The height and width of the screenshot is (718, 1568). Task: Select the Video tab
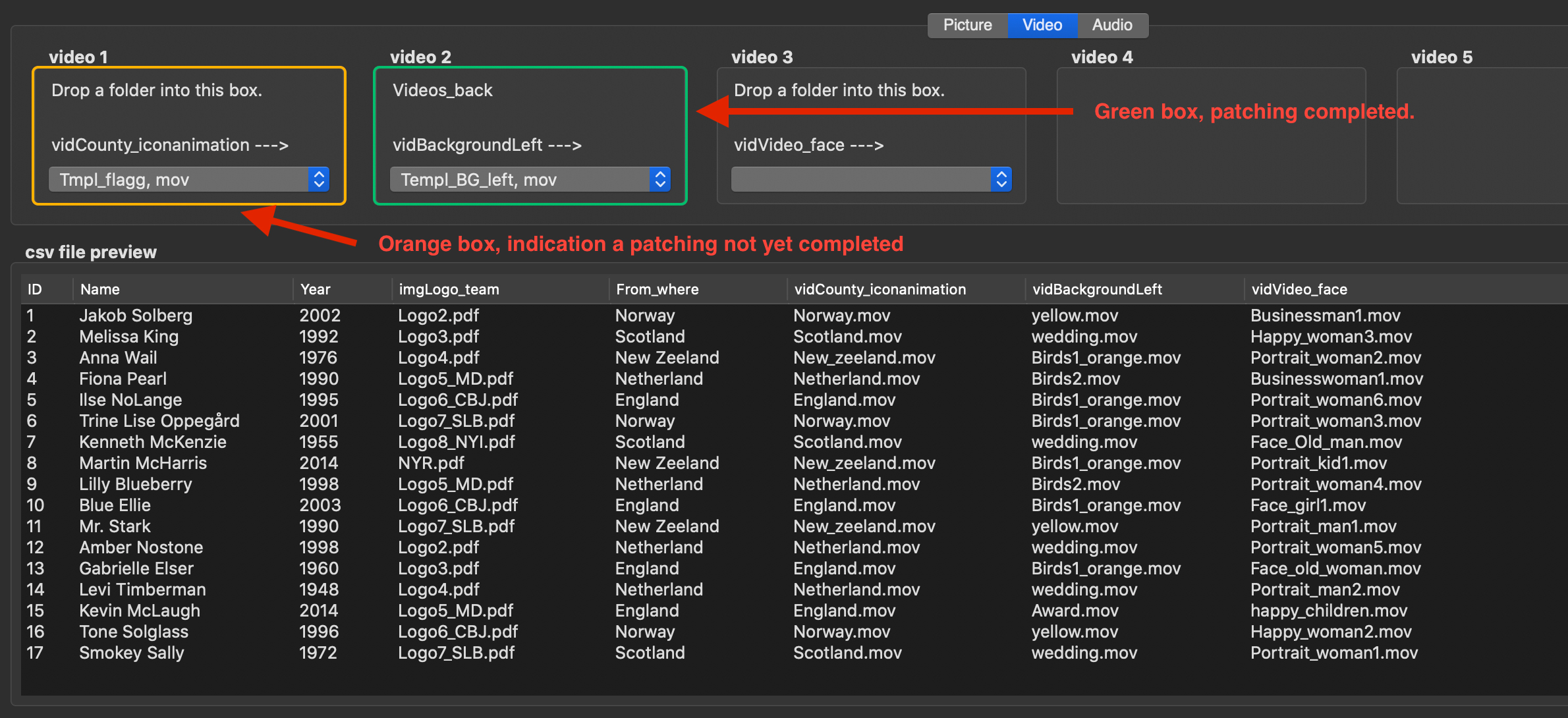[1042, 25]
